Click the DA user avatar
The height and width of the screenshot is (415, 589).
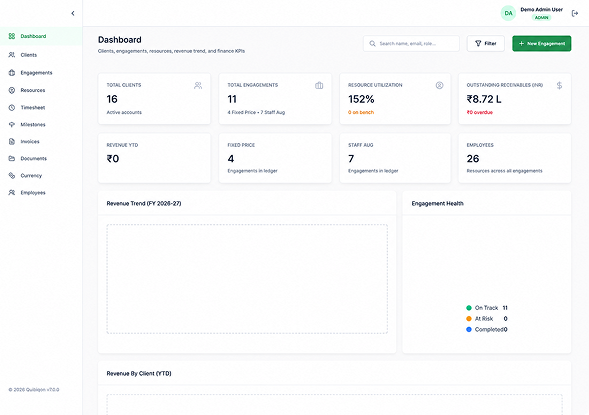(x=508, y=13)
